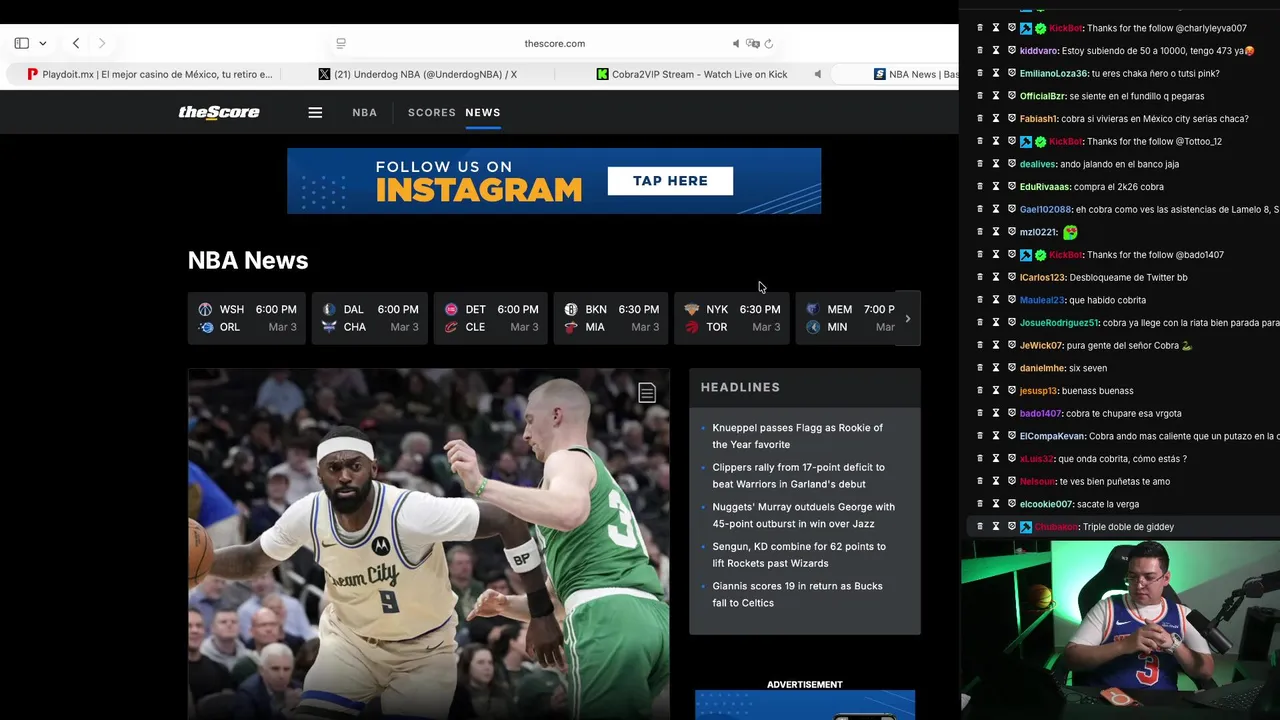
Task: Delete Maulea123's message with trash icon
Action: click(980, 300)
